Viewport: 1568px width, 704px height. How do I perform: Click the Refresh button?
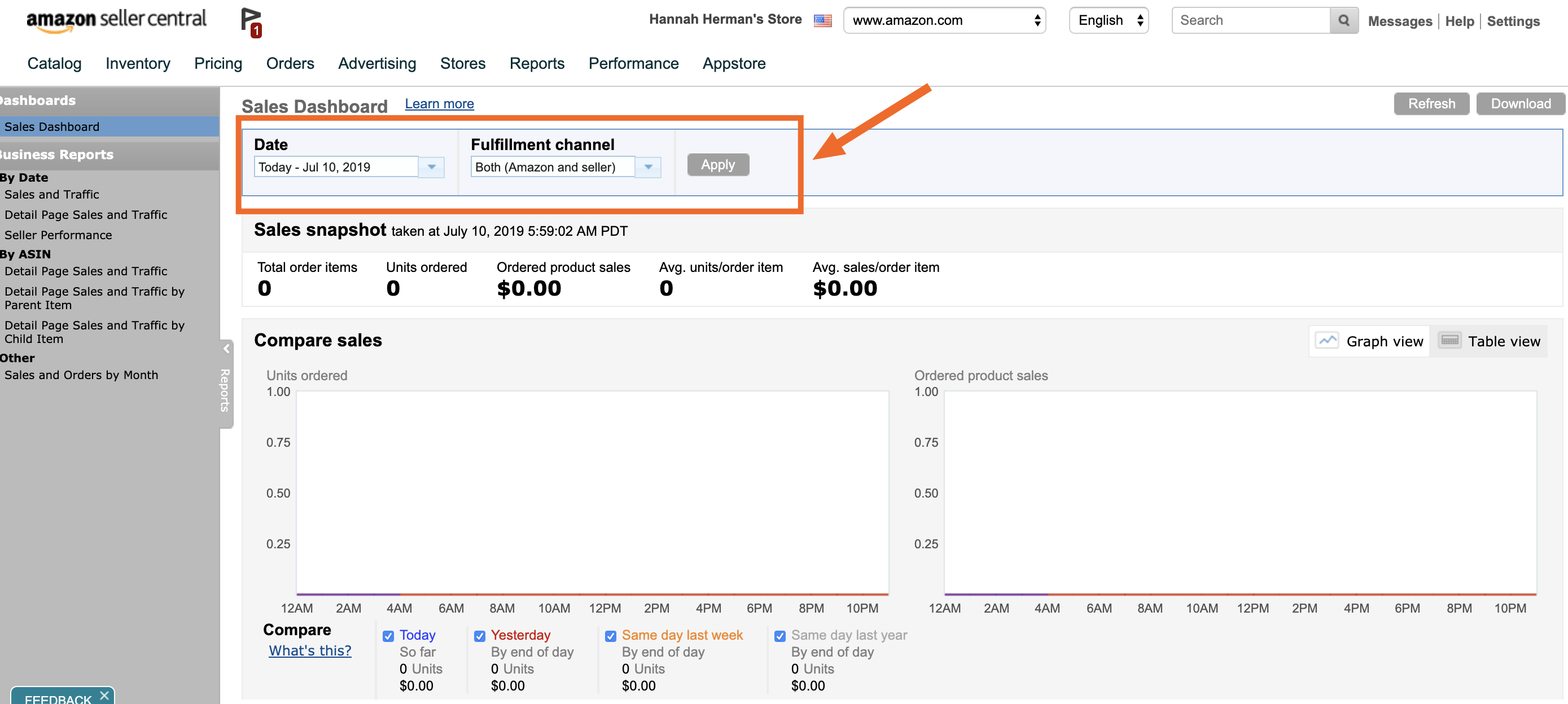click(x=1431, y=103)
